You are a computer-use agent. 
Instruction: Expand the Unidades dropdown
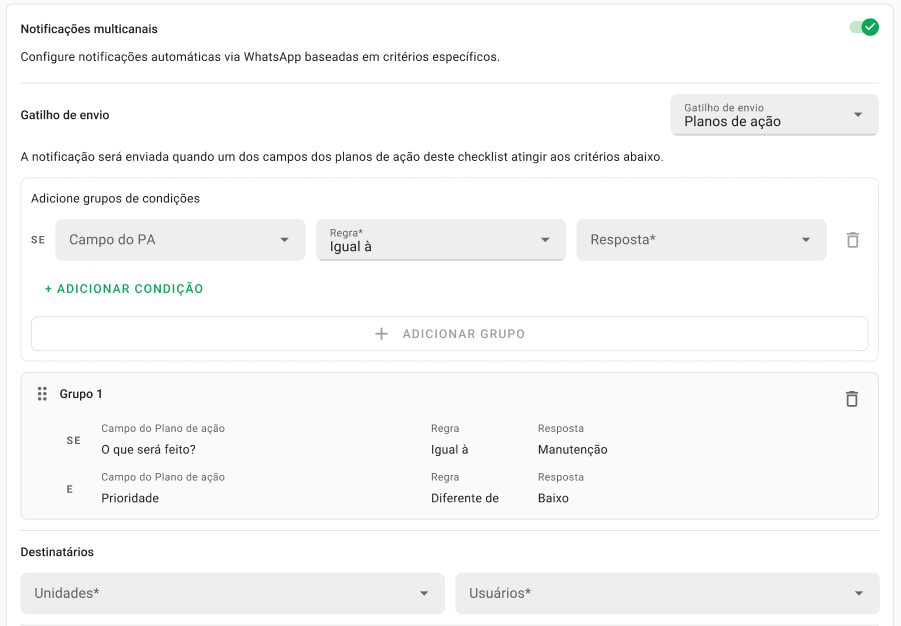pyautogui.click(x=233, y=593)
